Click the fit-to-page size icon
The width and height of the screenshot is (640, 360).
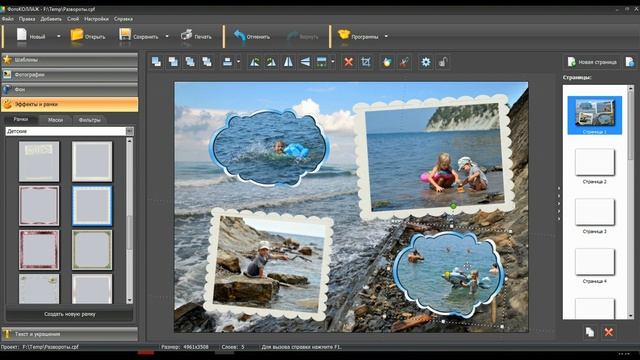click(322, 62)
